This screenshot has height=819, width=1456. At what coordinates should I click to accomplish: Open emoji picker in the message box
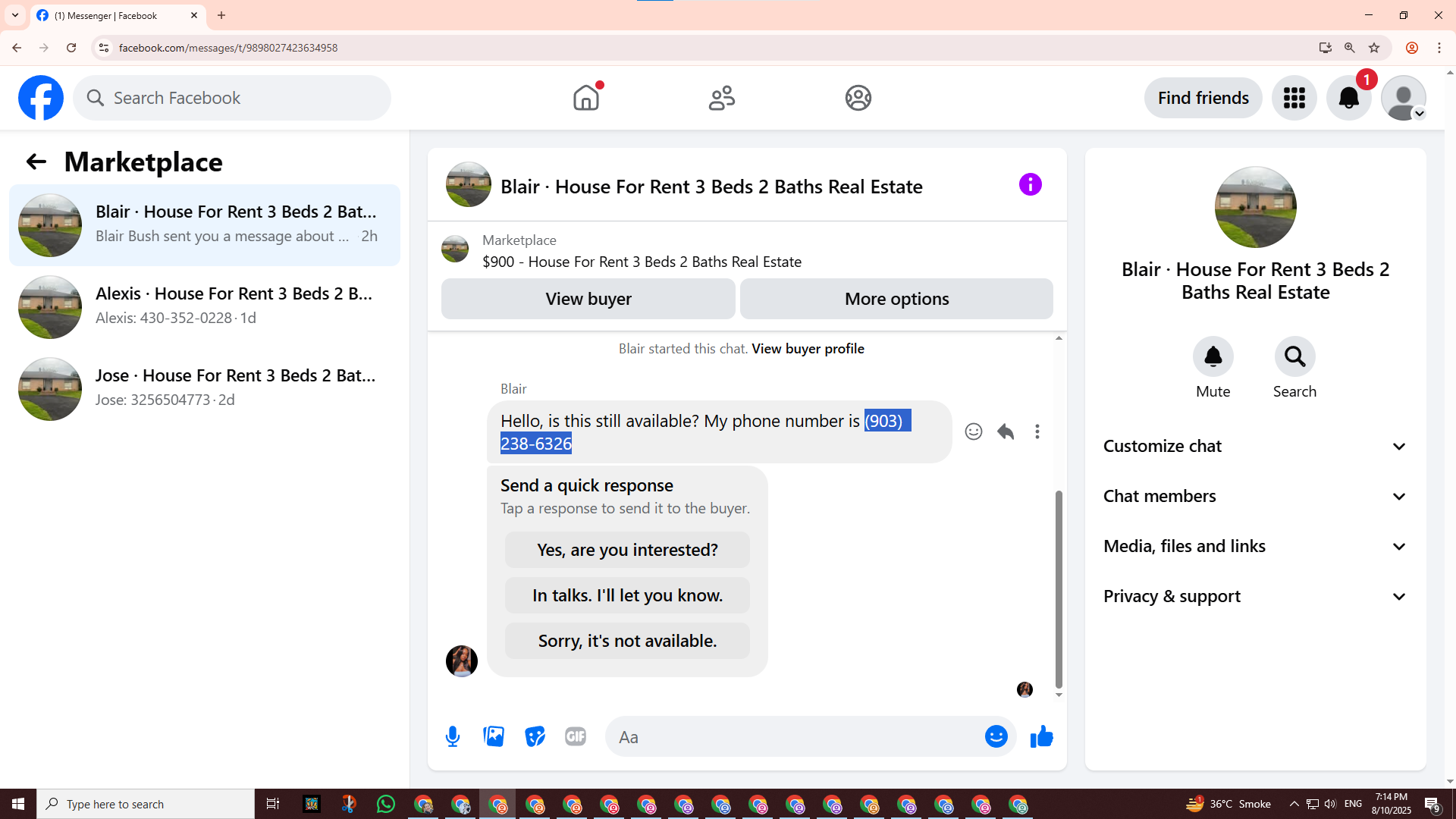[996, 736]
